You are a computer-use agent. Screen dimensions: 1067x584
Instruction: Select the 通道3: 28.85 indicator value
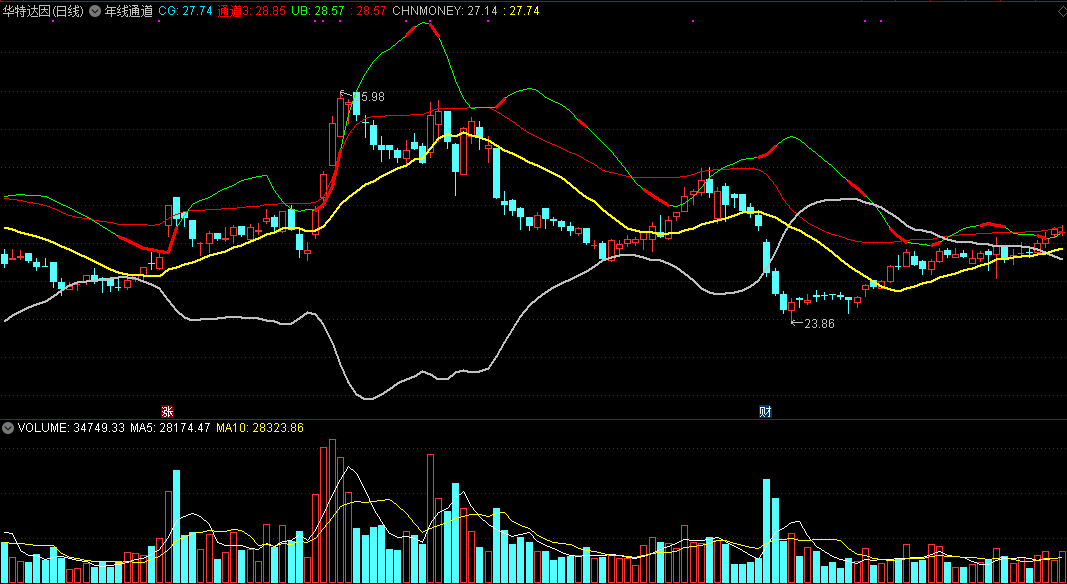[x=252, y=11]
